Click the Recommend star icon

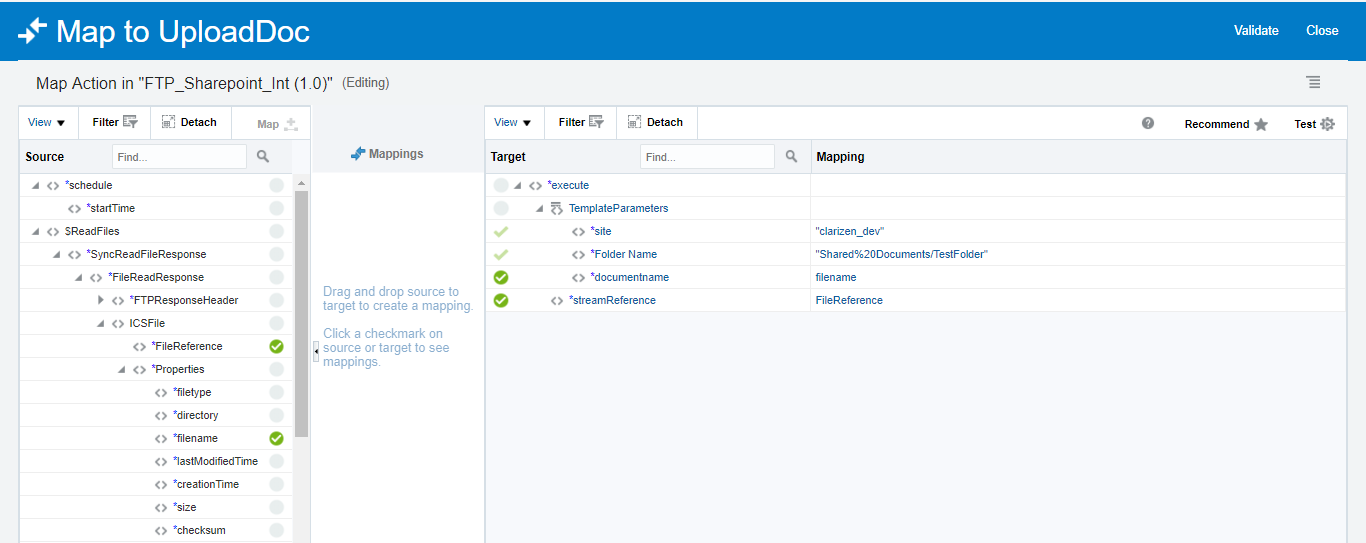(1261, 124)
